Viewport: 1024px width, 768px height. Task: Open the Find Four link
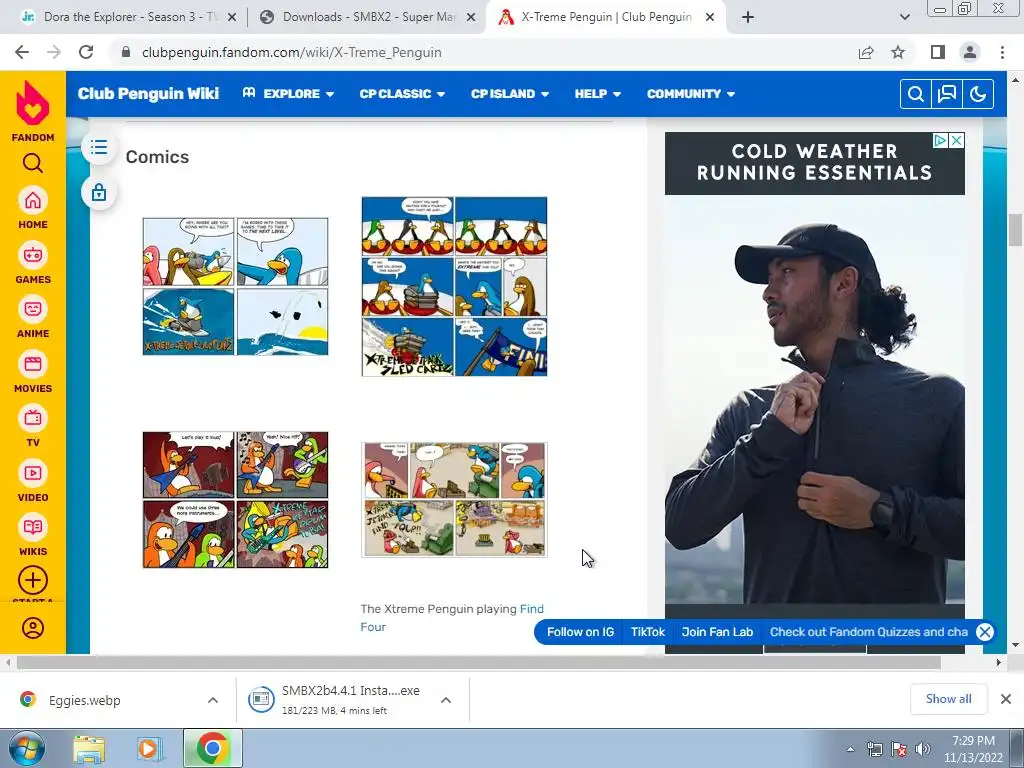tap(452, 618)
